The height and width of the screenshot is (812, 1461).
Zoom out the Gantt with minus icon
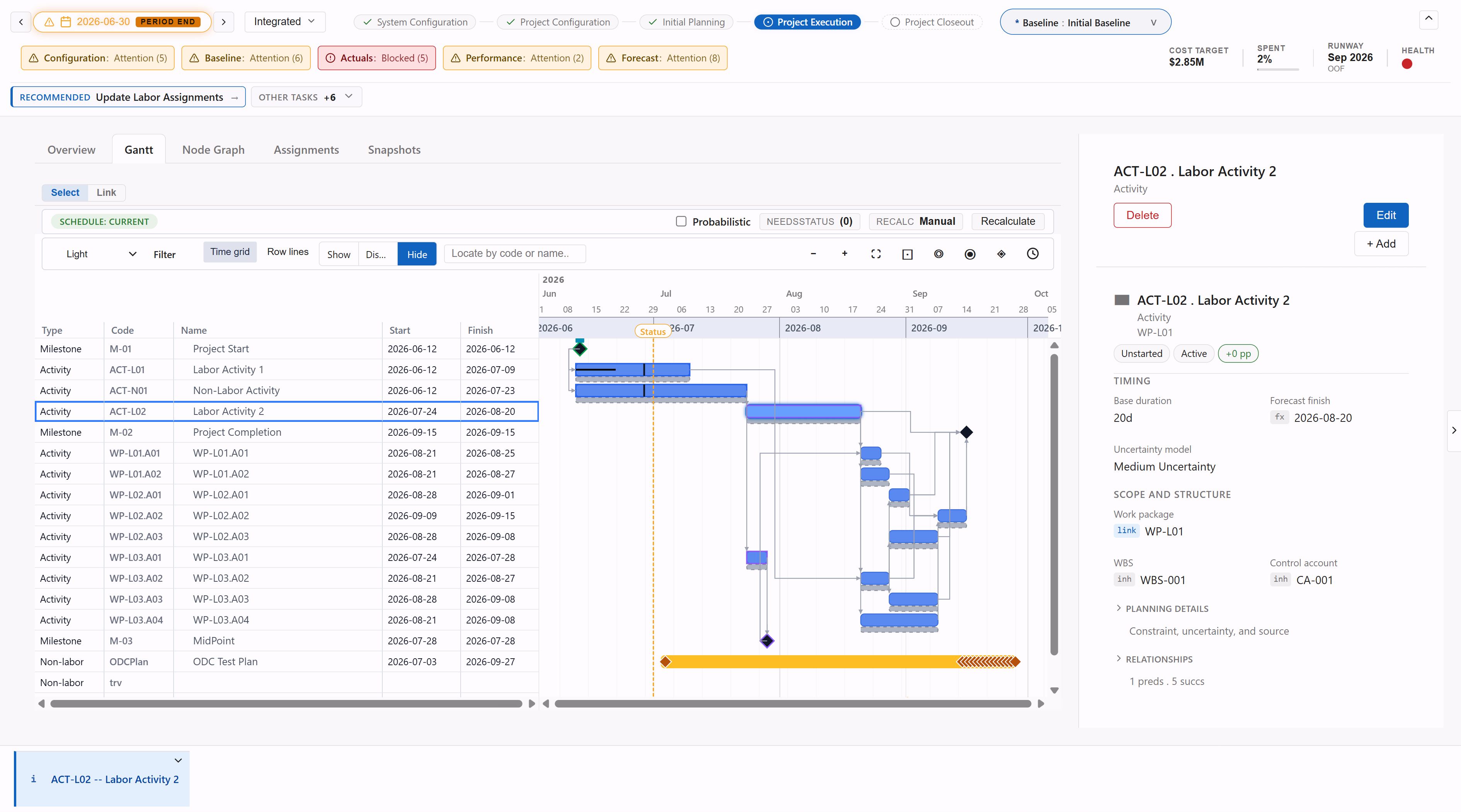click(813, 253)
